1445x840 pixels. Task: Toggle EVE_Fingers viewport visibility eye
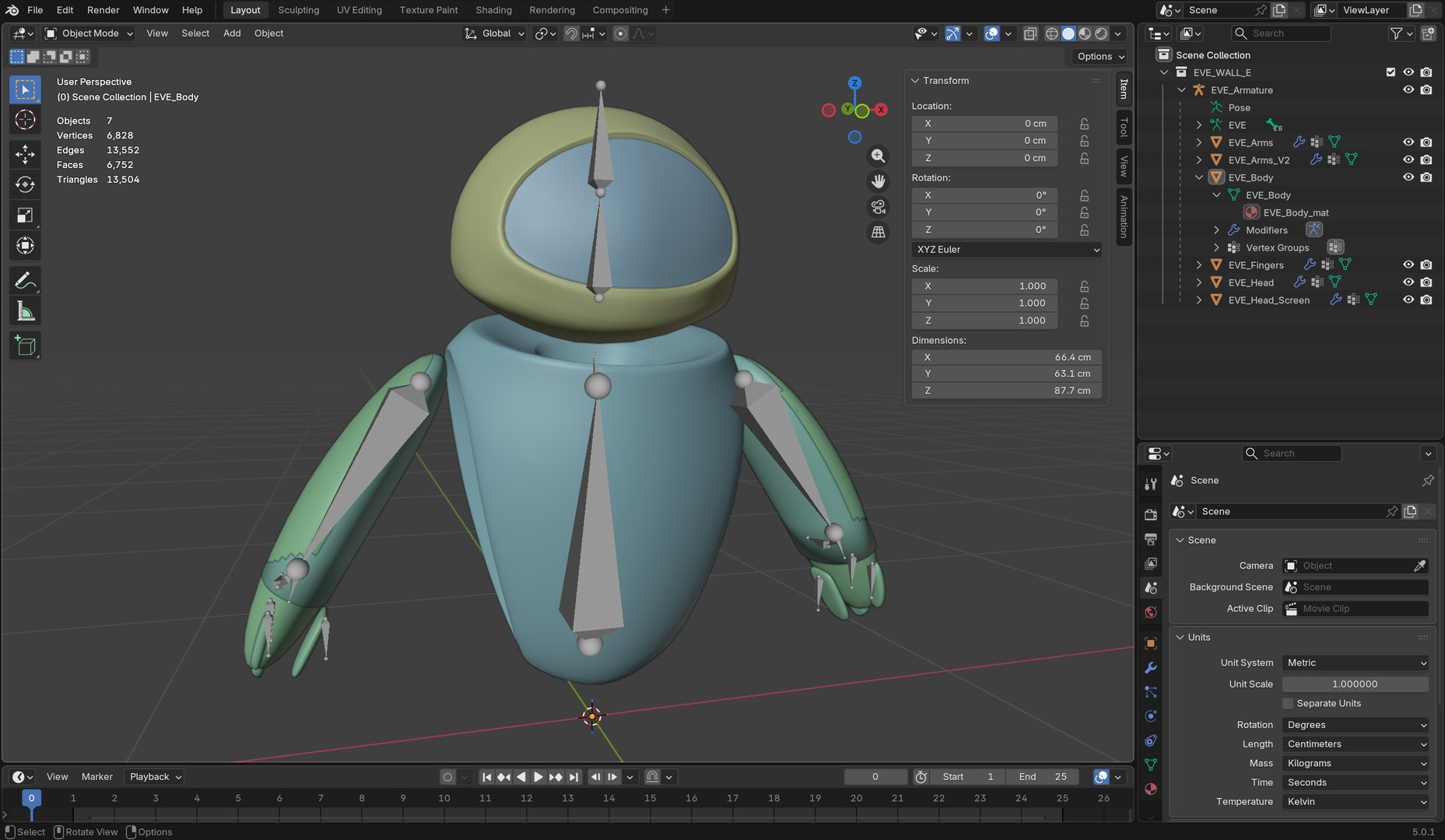[1408, 264]
